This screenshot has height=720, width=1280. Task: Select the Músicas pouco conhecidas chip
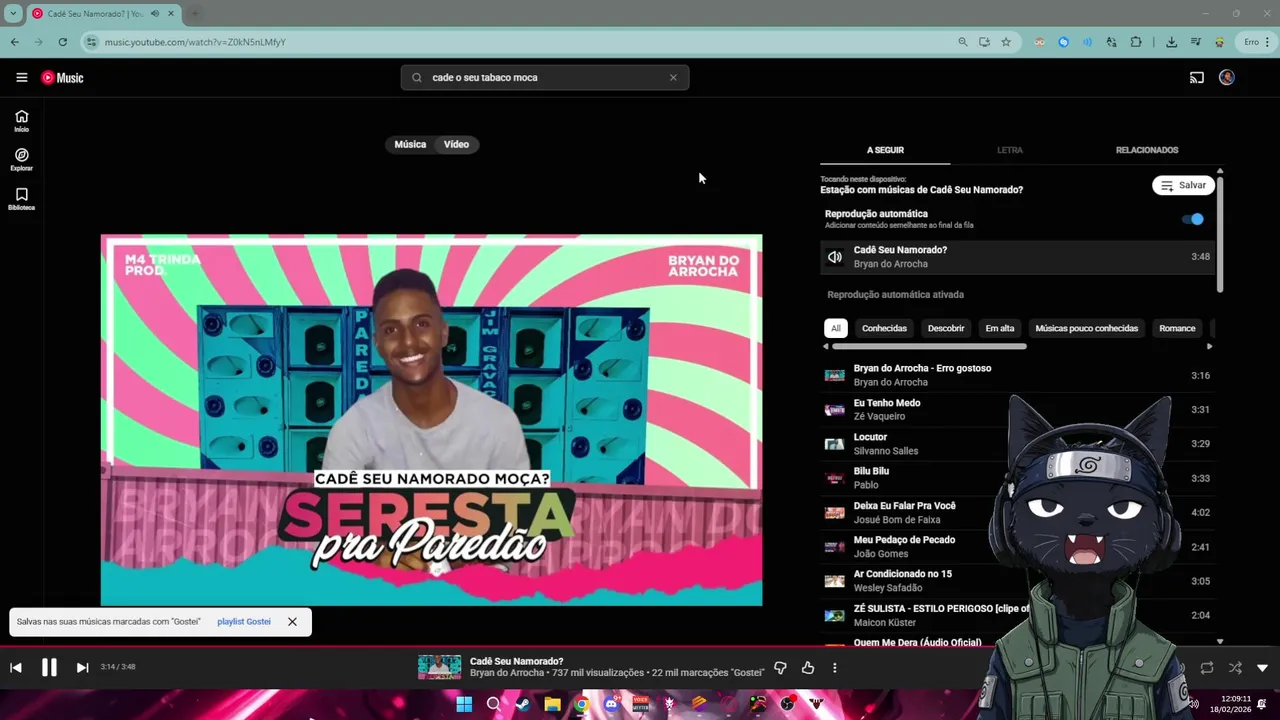(x=1086, y=328)
